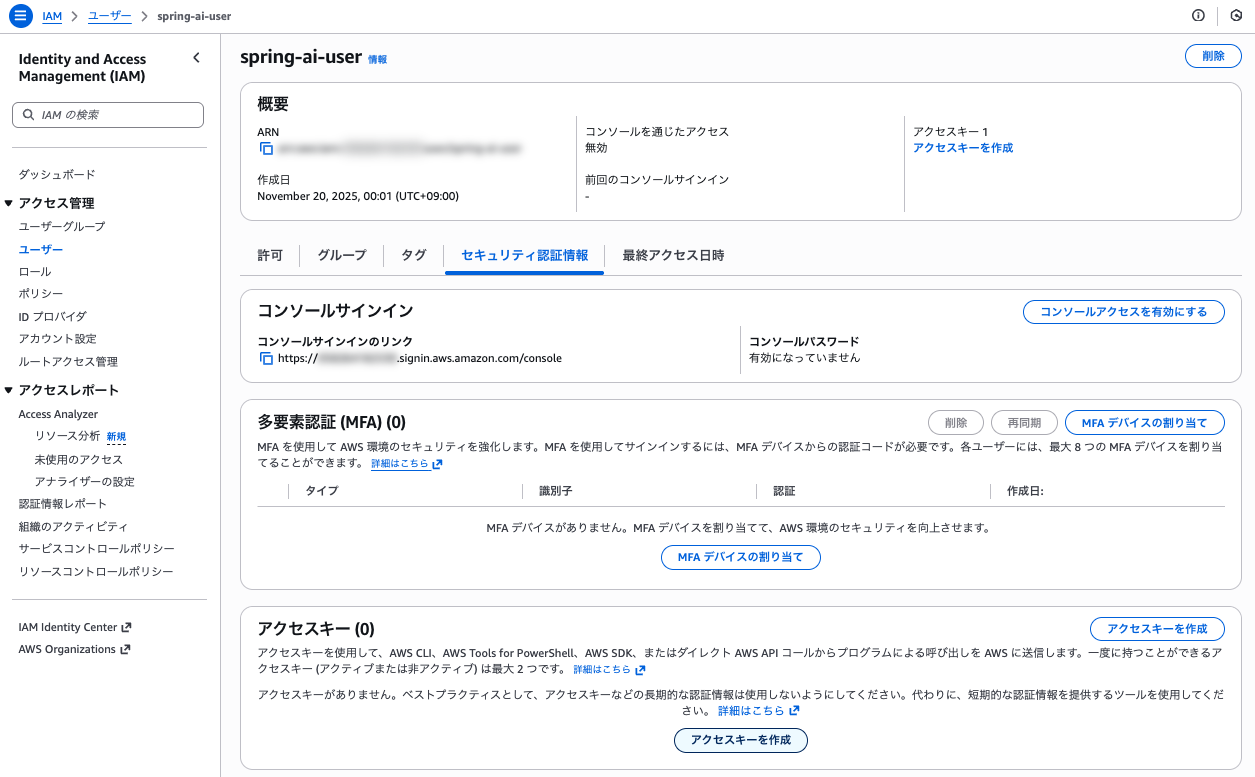
Task: Open the settings icon at top right
Action: click(x=1236, y=16)
